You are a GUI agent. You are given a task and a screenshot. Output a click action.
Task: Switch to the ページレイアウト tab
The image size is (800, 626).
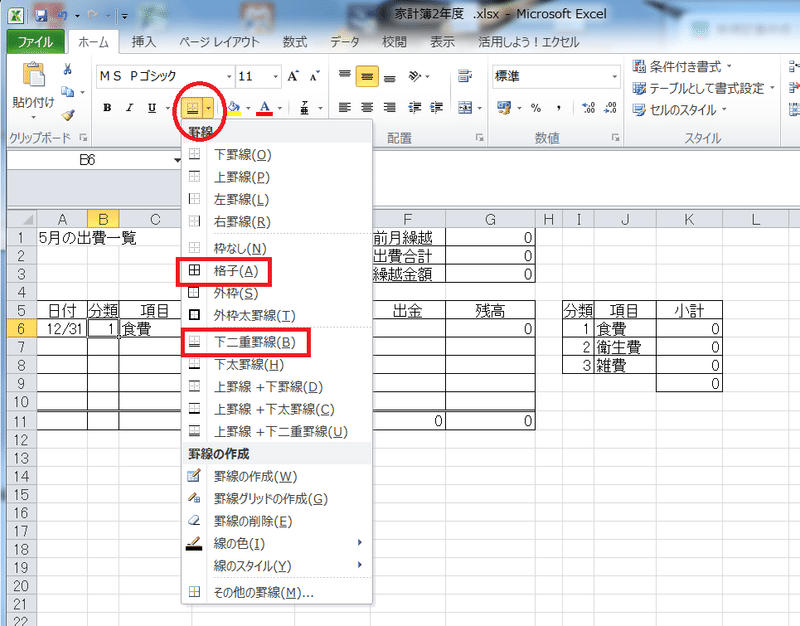[219, 42]
